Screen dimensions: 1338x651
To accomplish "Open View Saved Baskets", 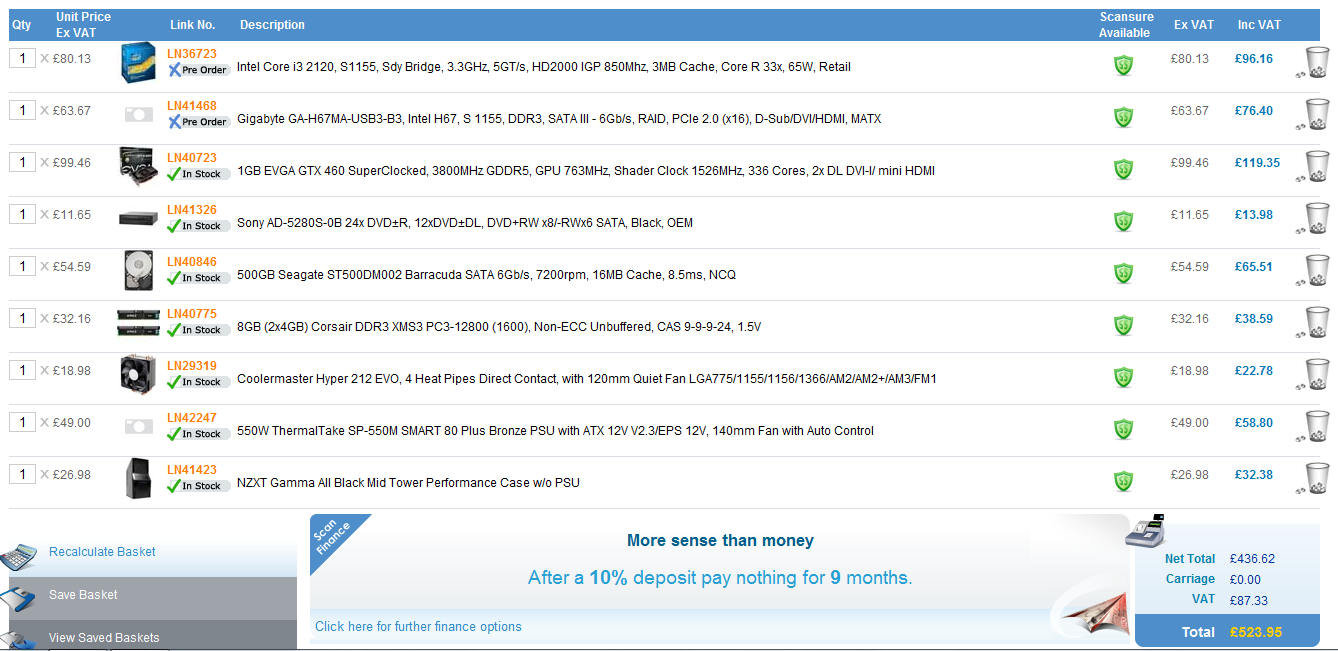I will pos(104,638).
